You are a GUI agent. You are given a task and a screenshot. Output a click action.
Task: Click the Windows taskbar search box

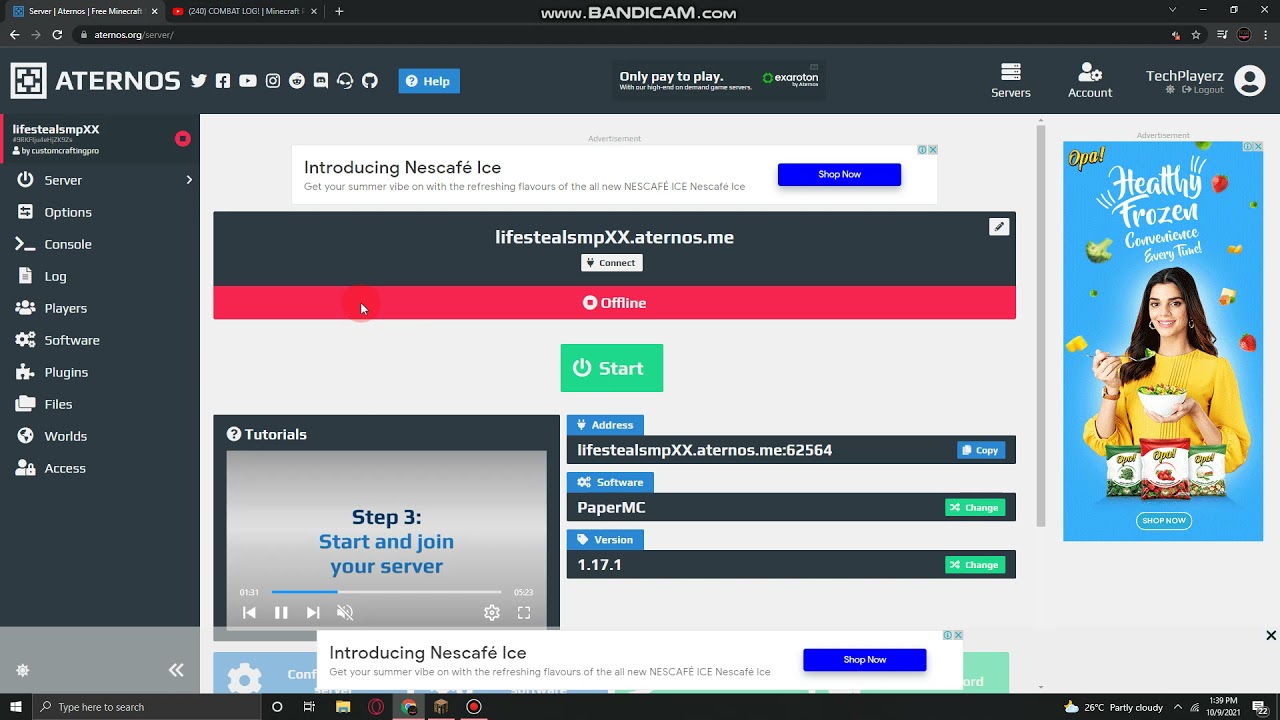point(147,707)
